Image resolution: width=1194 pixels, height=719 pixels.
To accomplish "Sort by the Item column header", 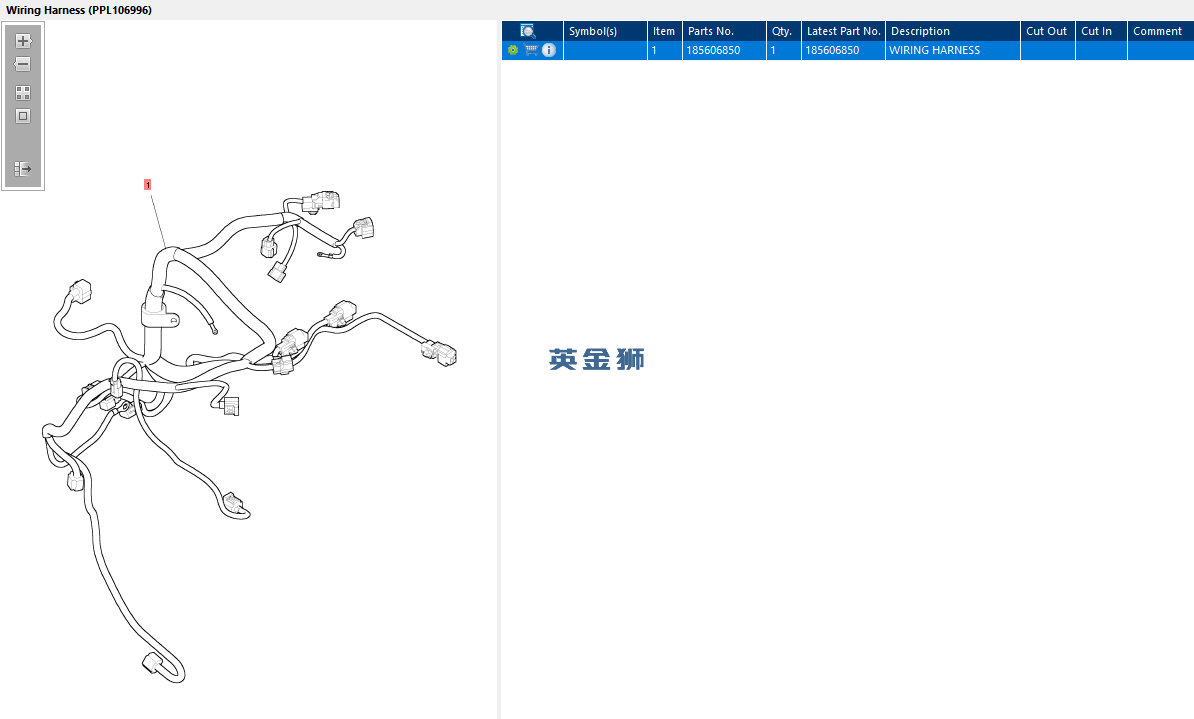I will (x=664, y=30).
